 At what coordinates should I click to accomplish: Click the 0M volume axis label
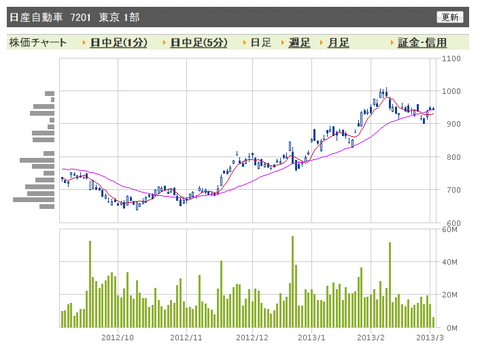(452, 328)
